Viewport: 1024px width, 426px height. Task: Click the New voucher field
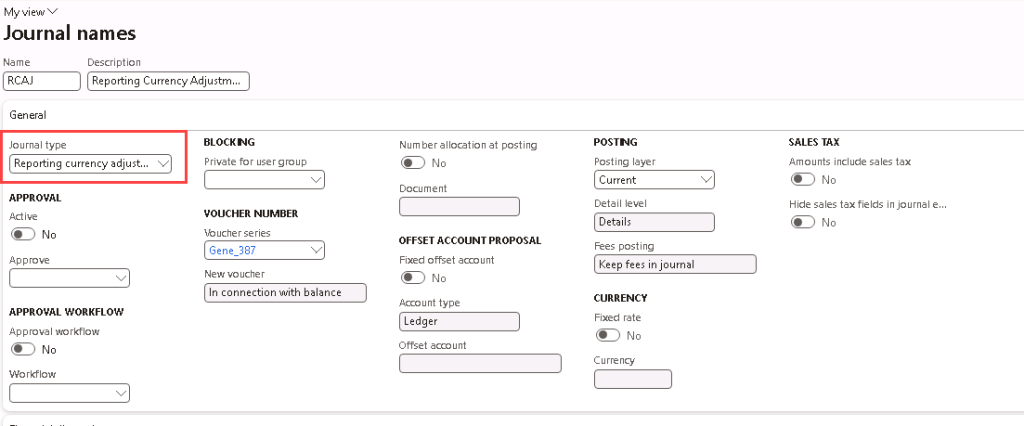(285, 292)
